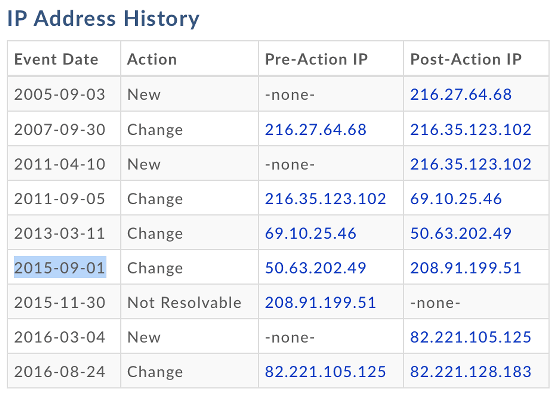Open Post-Action IP 82.221.128.183 link
Viewport: 560px width, 400px height.
[x=471, y=372]
